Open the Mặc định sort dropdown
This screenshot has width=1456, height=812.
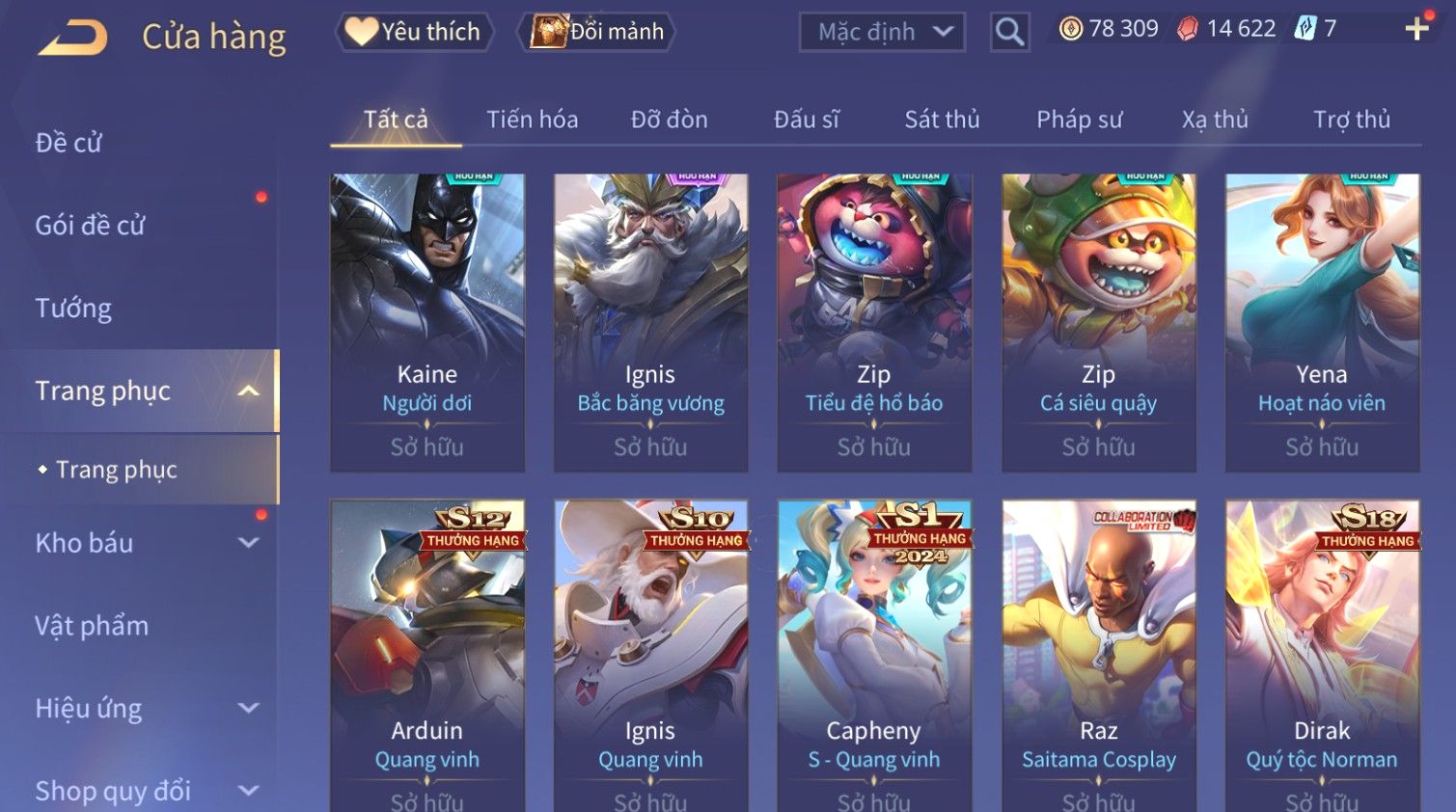point(882,32)
